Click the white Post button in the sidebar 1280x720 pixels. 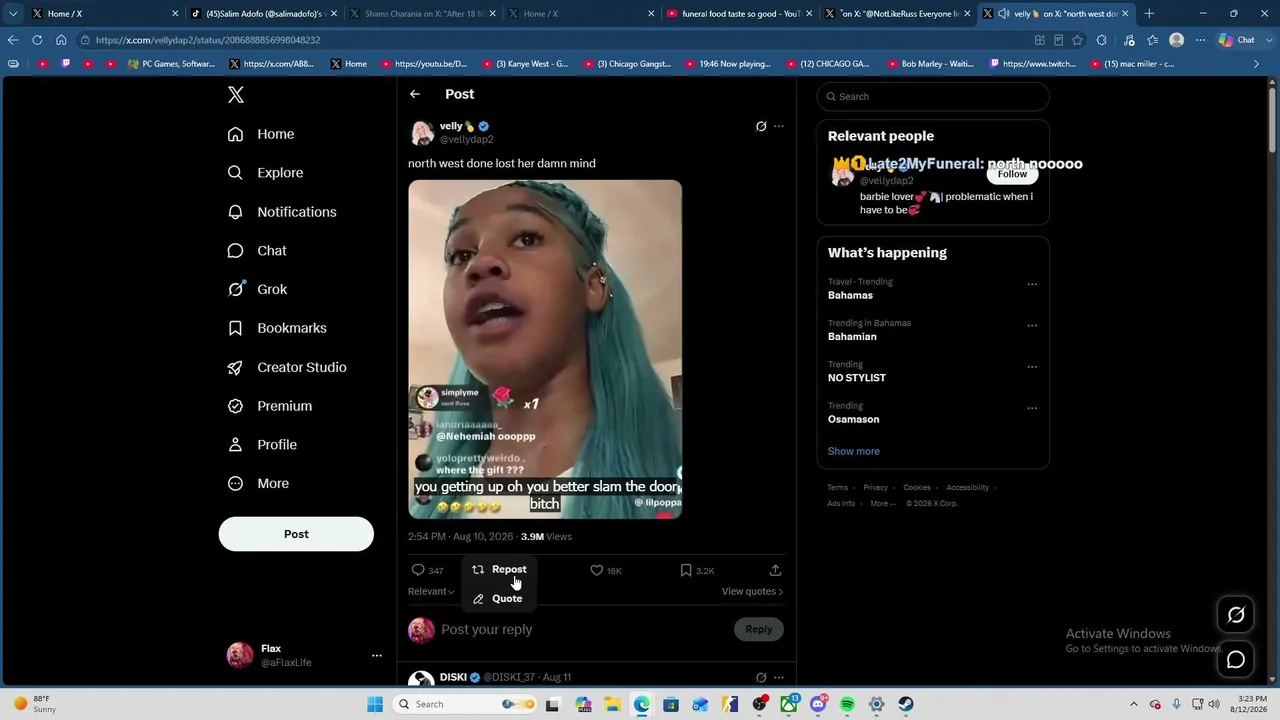click(296, 534)
